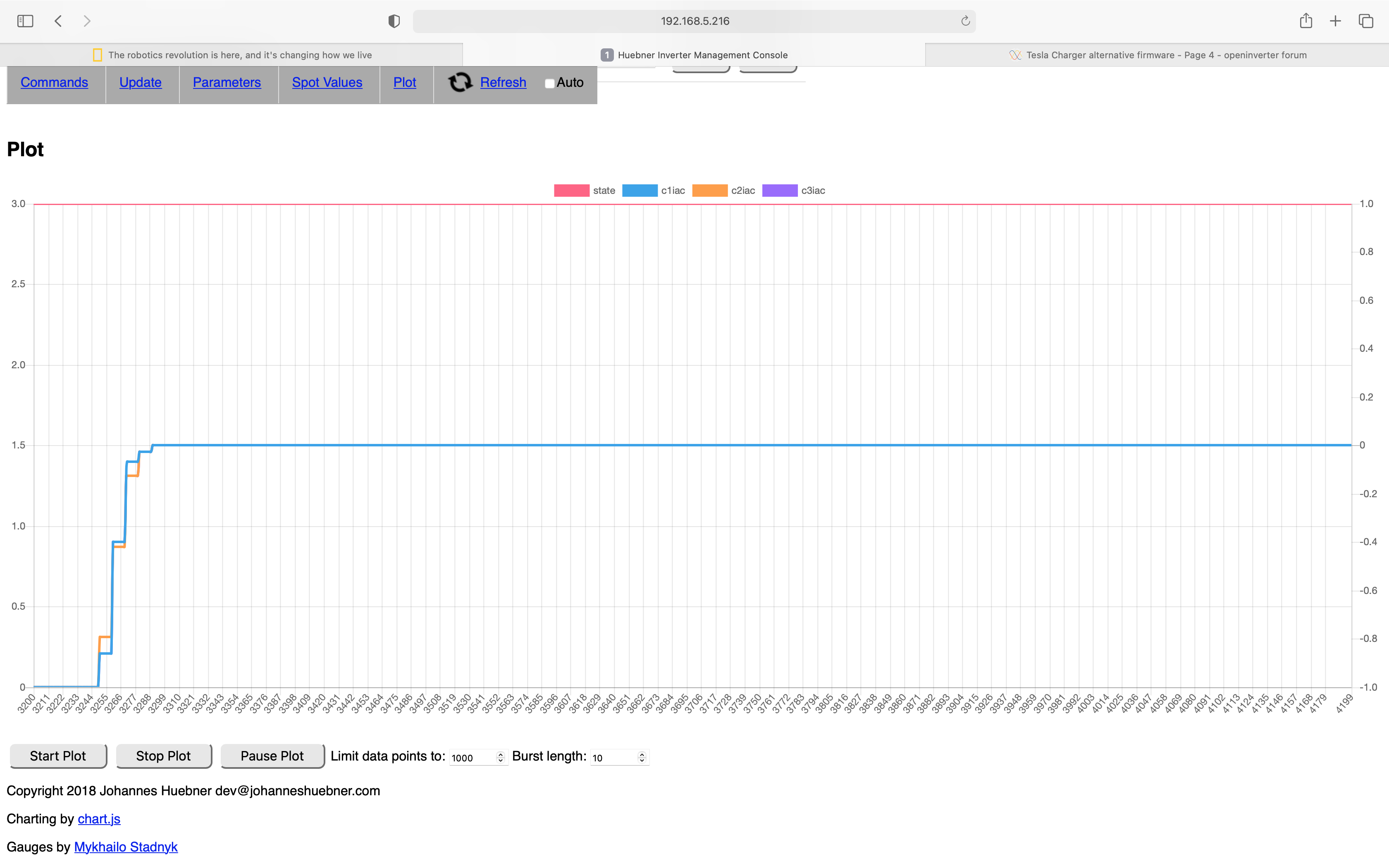Open the Share icon in toolbar
Screen dimensions: 1389x868
click(1306, 21)
